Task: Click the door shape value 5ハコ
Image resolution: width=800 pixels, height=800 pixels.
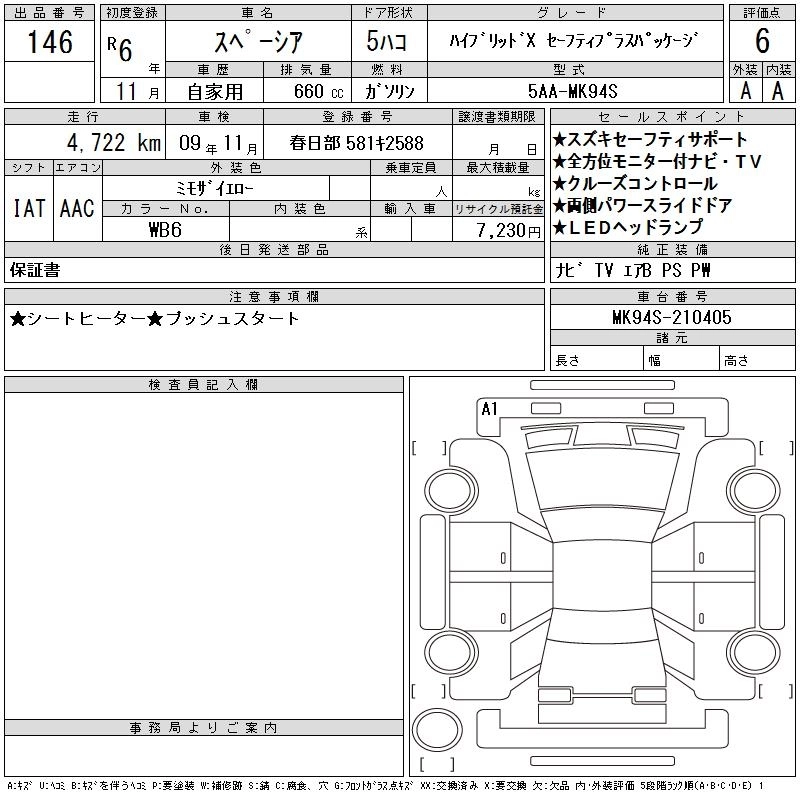Action: click(387, 41)
